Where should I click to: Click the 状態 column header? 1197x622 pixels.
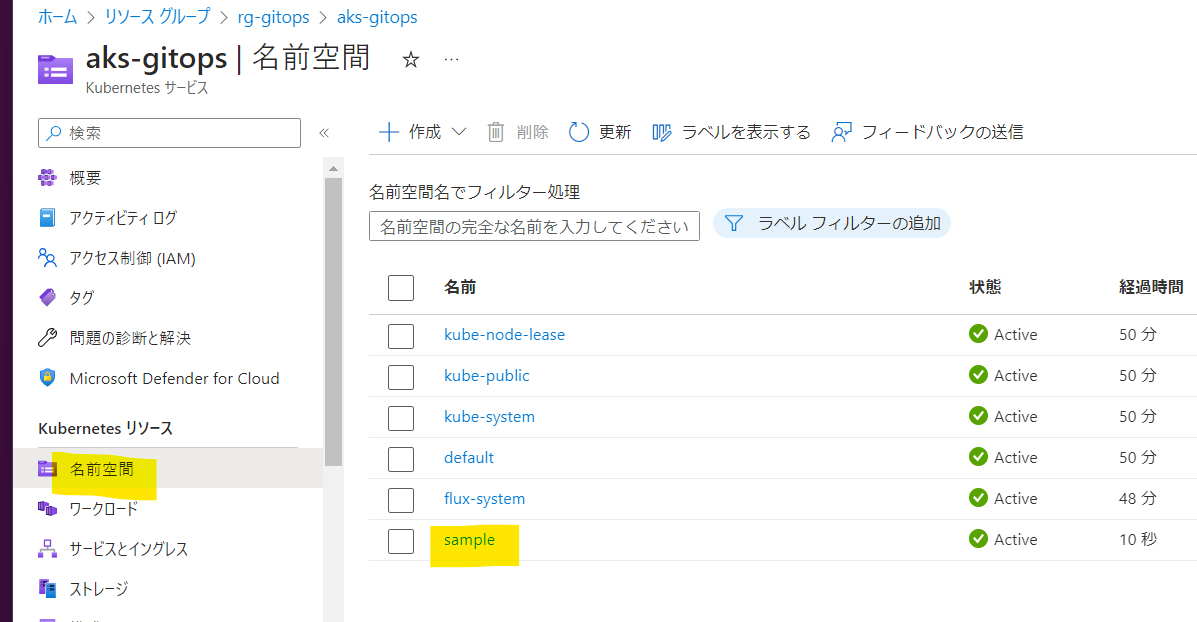(x=985, y=287)
